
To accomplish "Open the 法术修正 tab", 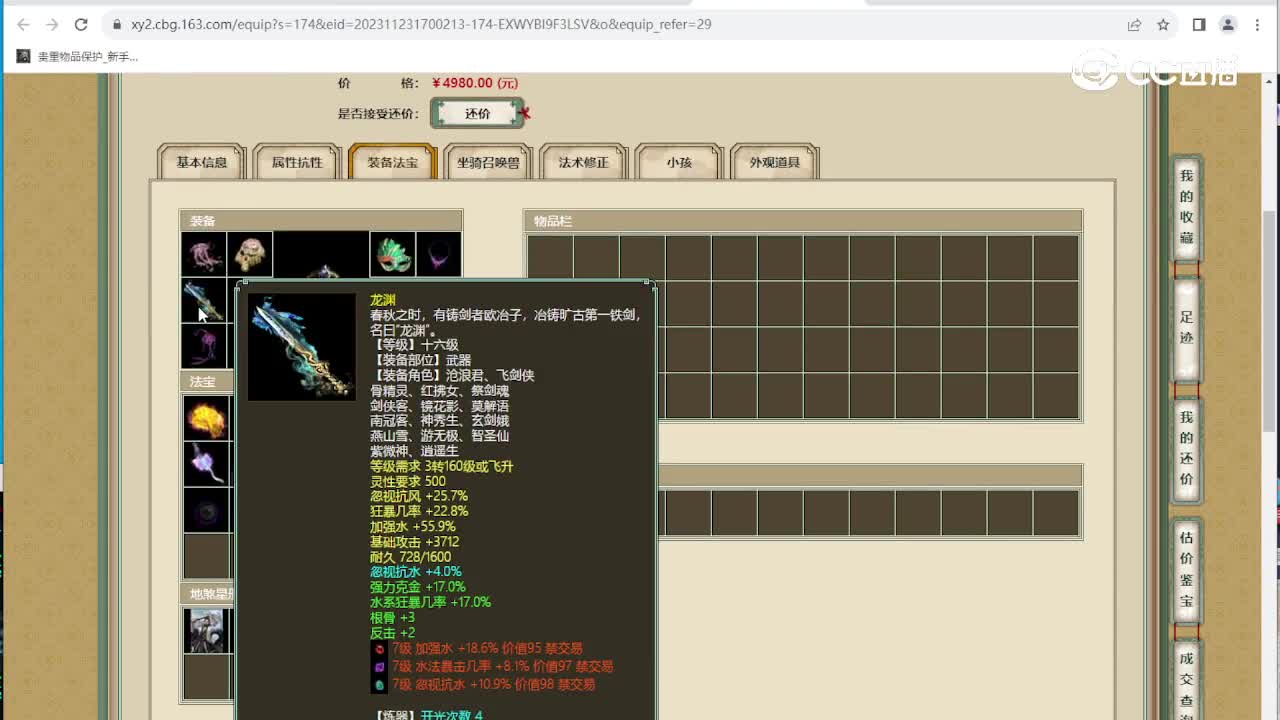I will click(x=583, y=162).
